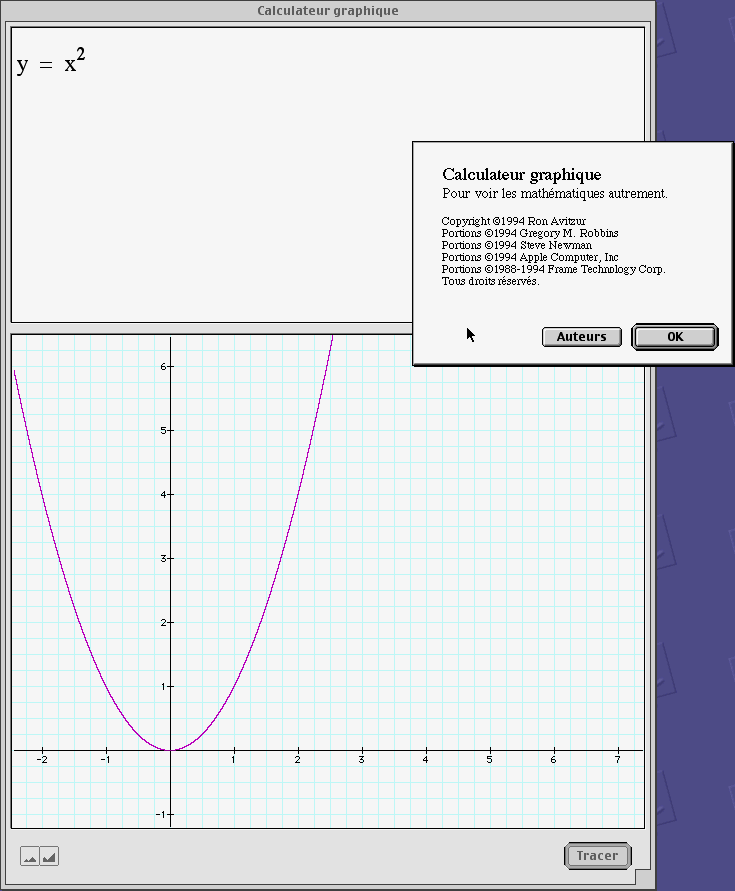735x891 pixels.
Task: Click the zoom out small-mountains icon
Action: point(30,856)
